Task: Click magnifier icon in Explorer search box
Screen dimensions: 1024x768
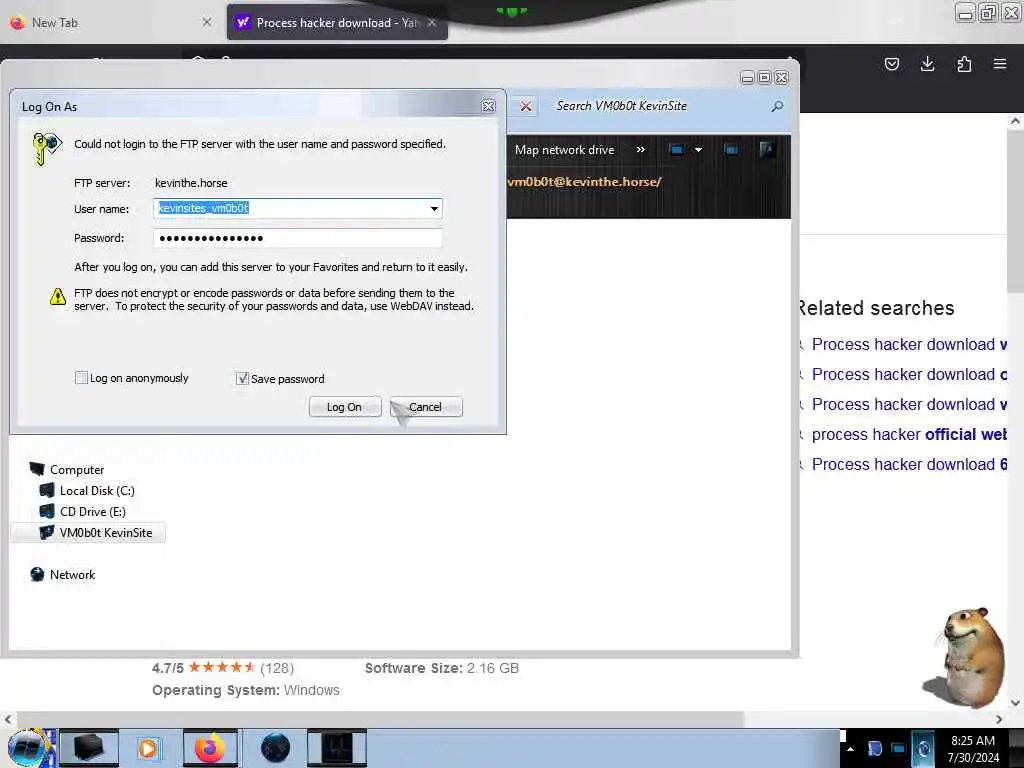Action: point(777,106)
